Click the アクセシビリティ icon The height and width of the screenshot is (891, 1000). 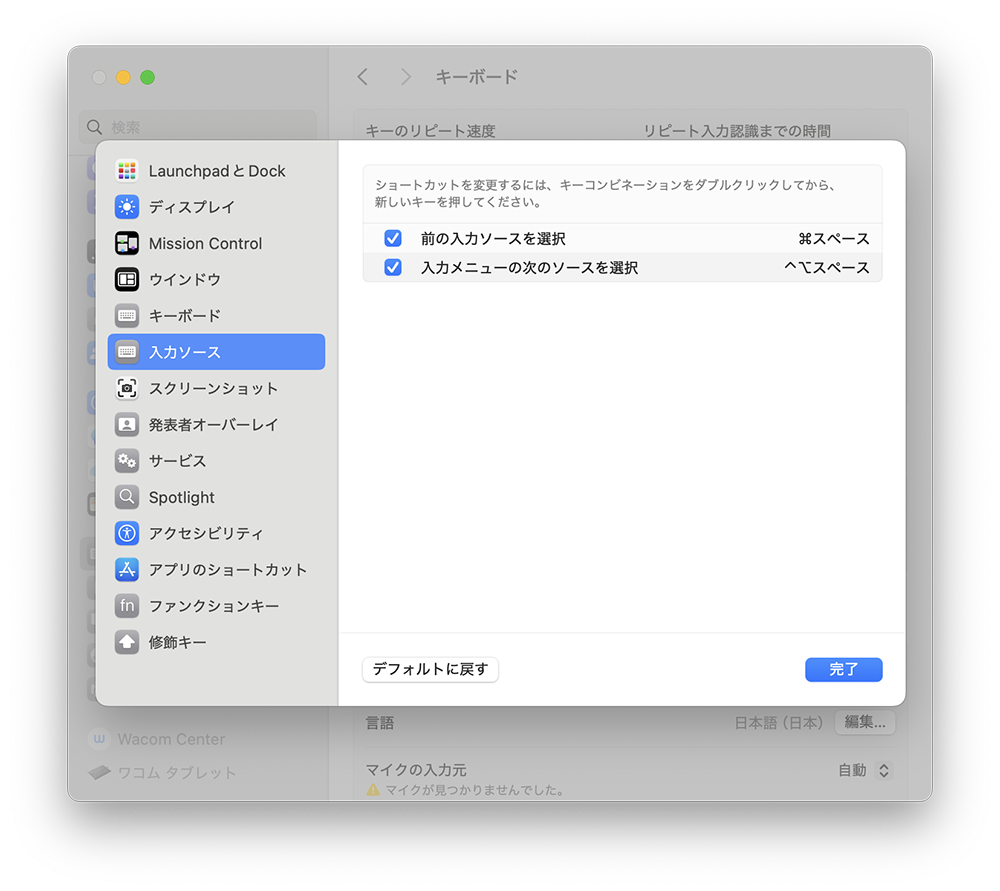[127, 533]
